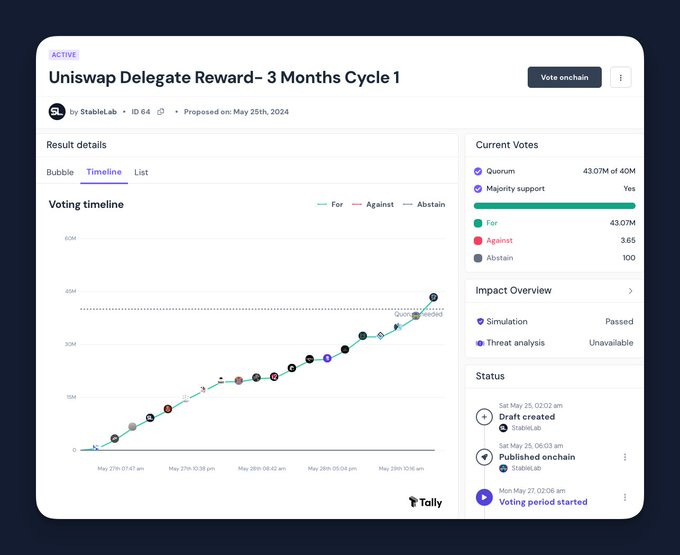Click the red Against color swatch
The width and height of the screenshot is (680, 555).
tap(478, 241)
